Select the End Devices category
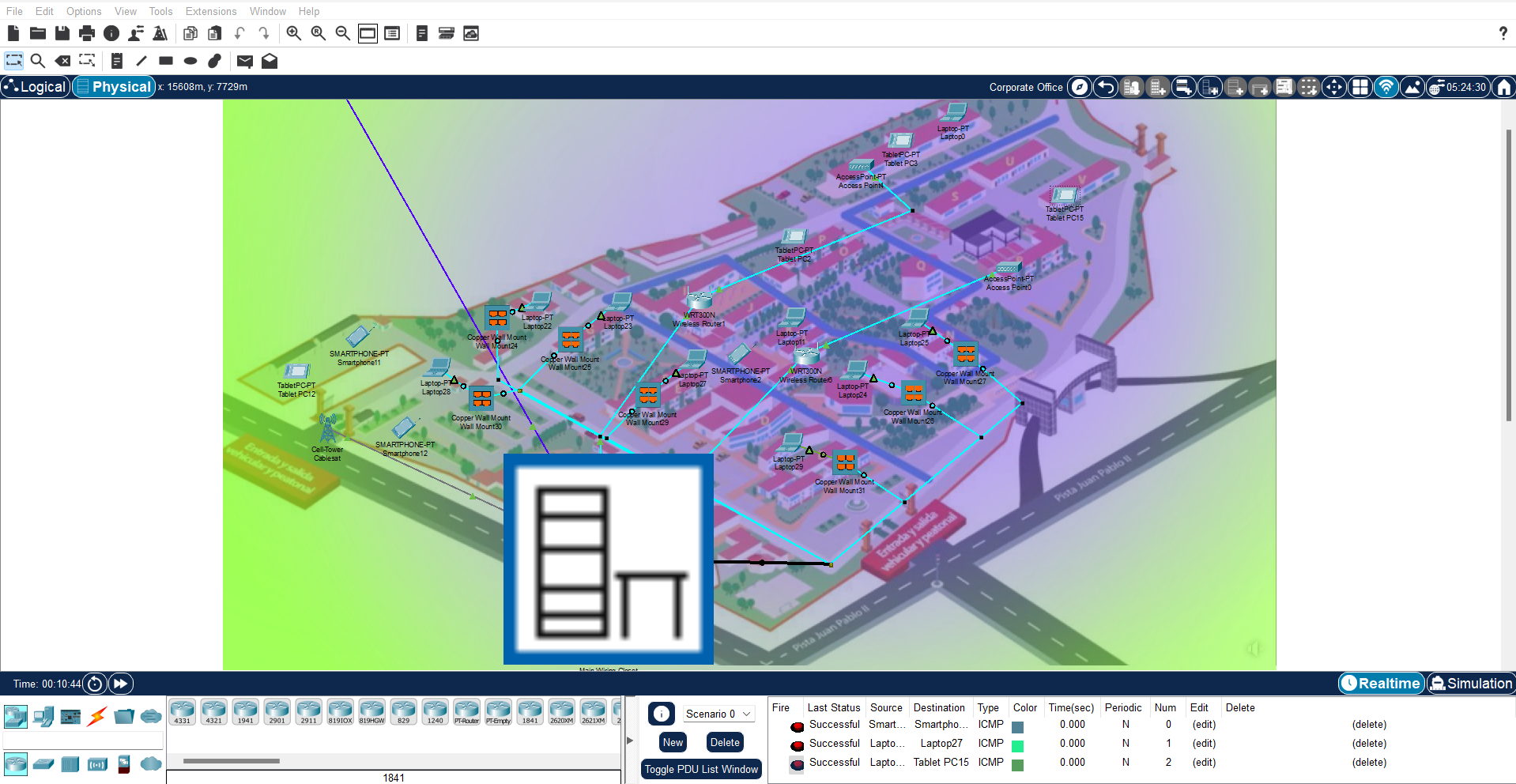 click(43, 717)
